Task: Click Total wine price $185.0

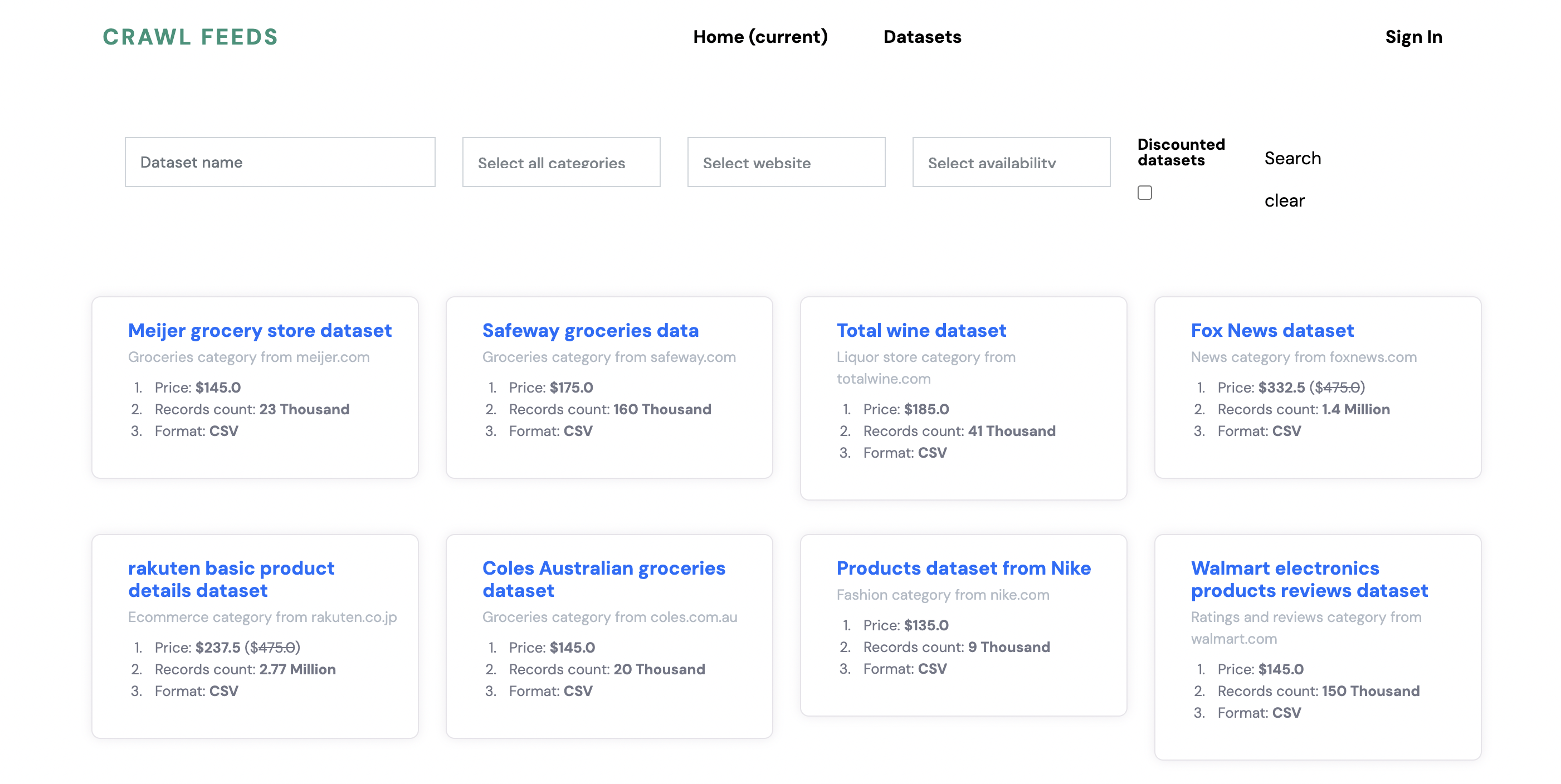Action: (926, 409)
